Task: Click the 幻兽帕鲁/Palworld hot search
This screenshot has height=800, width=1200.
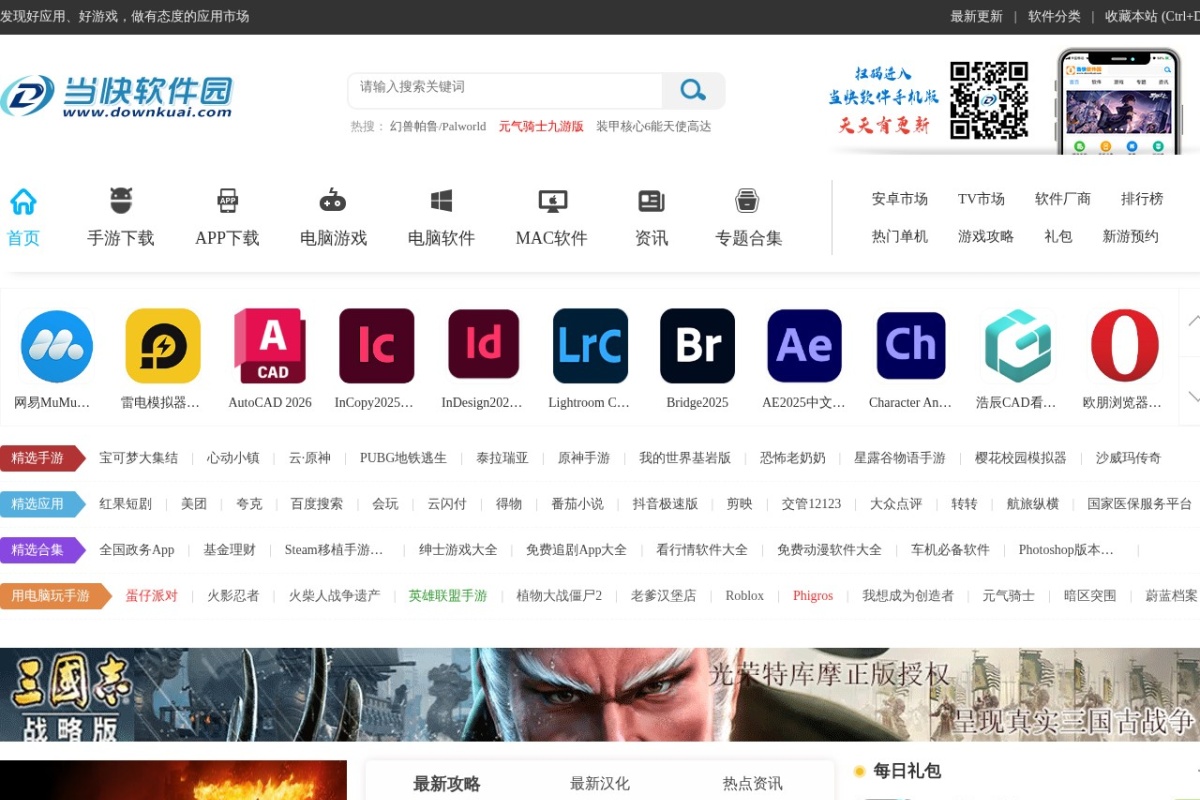Action: pyautogui.click(x=438, y=127)
